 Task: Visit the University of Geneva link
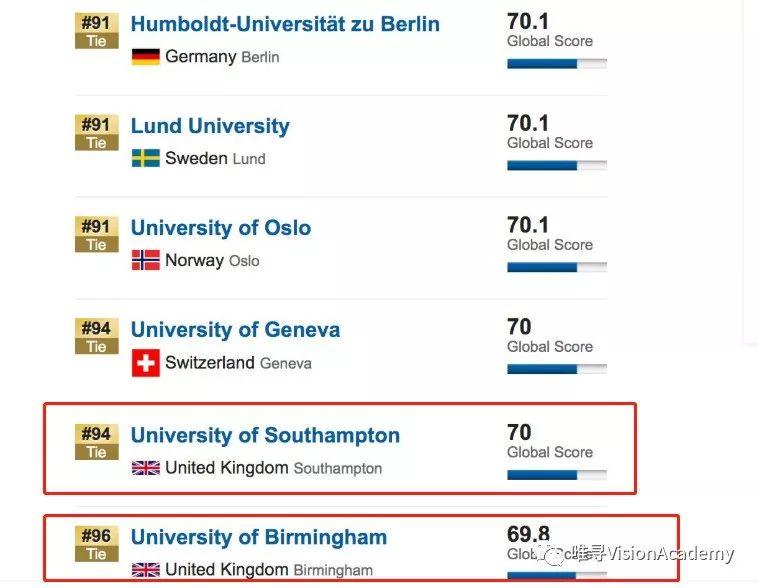coord(235,330)
